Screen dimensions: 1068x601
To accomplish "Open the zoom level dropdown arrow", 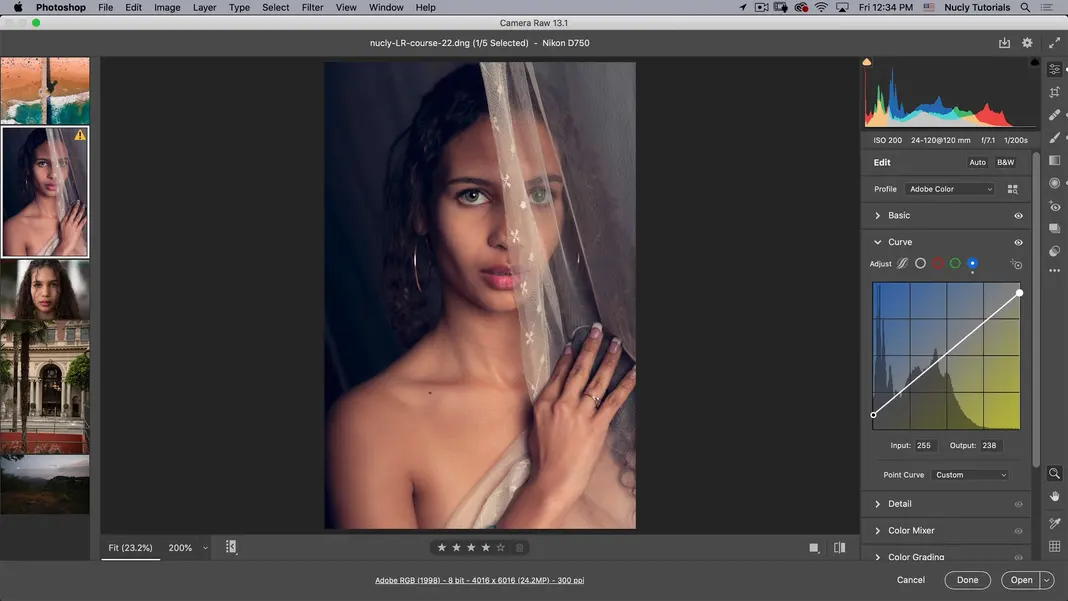I will 205,548.
